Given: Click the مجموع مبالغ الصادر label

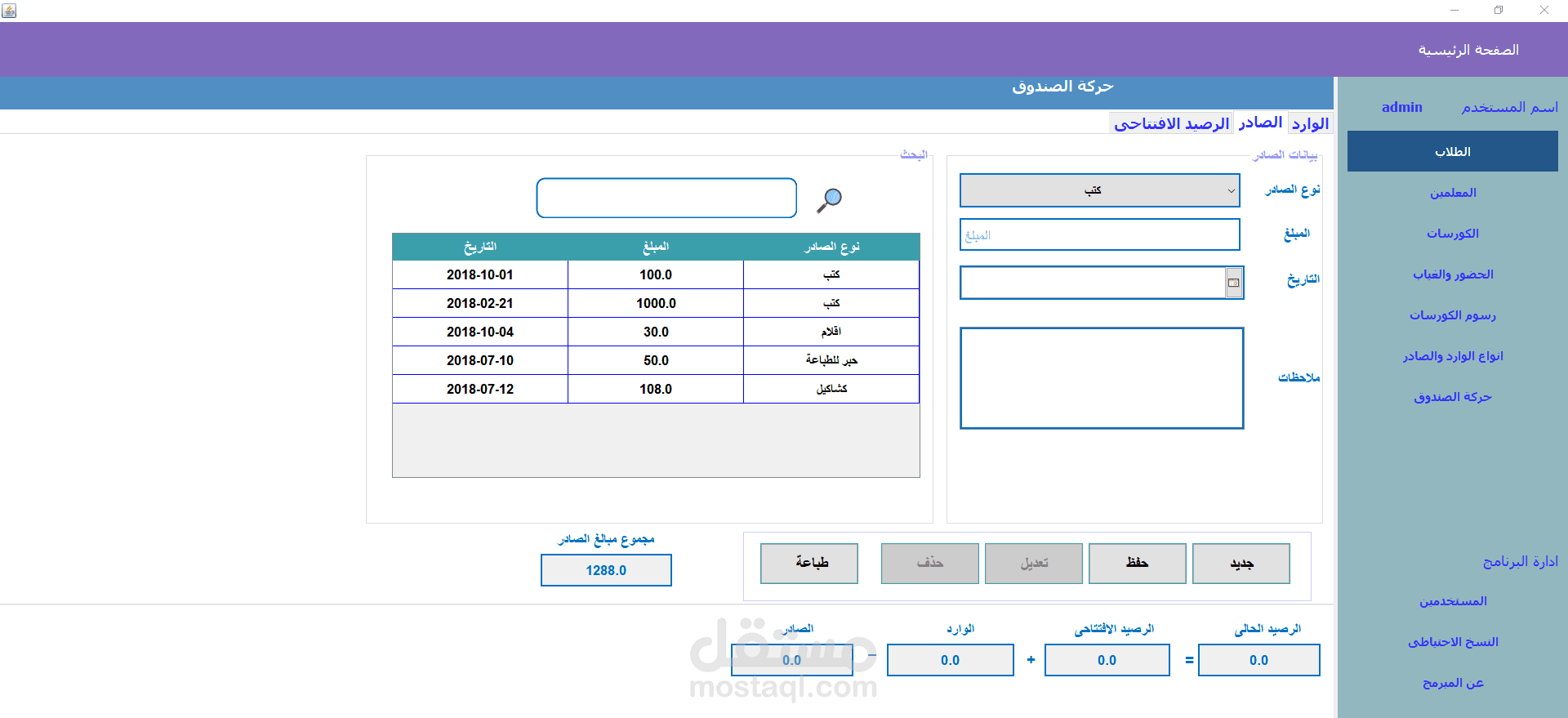Looking at the screenshot, I should coord(606,539).
